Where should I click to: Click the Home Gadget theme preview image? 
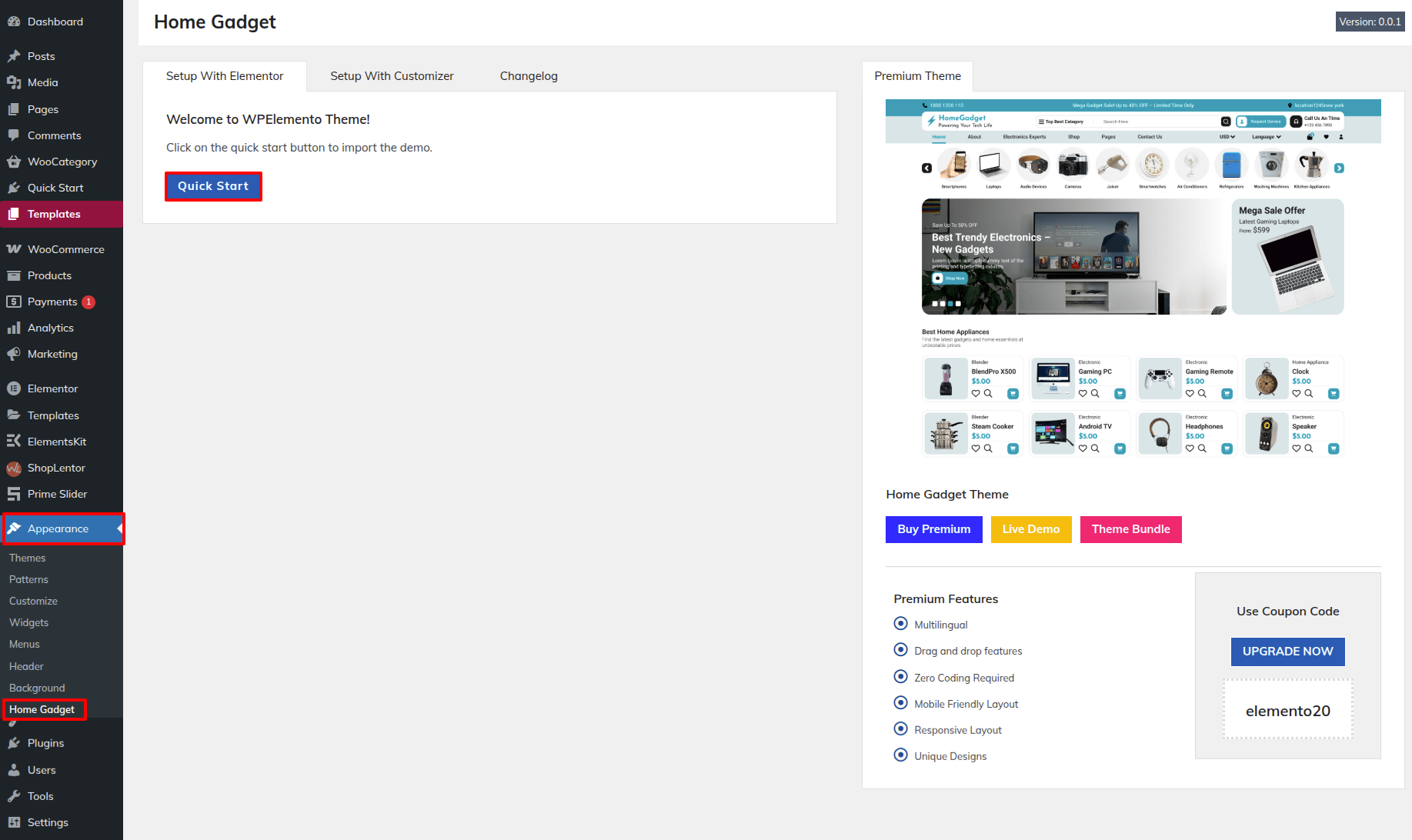click(1133, 278)
